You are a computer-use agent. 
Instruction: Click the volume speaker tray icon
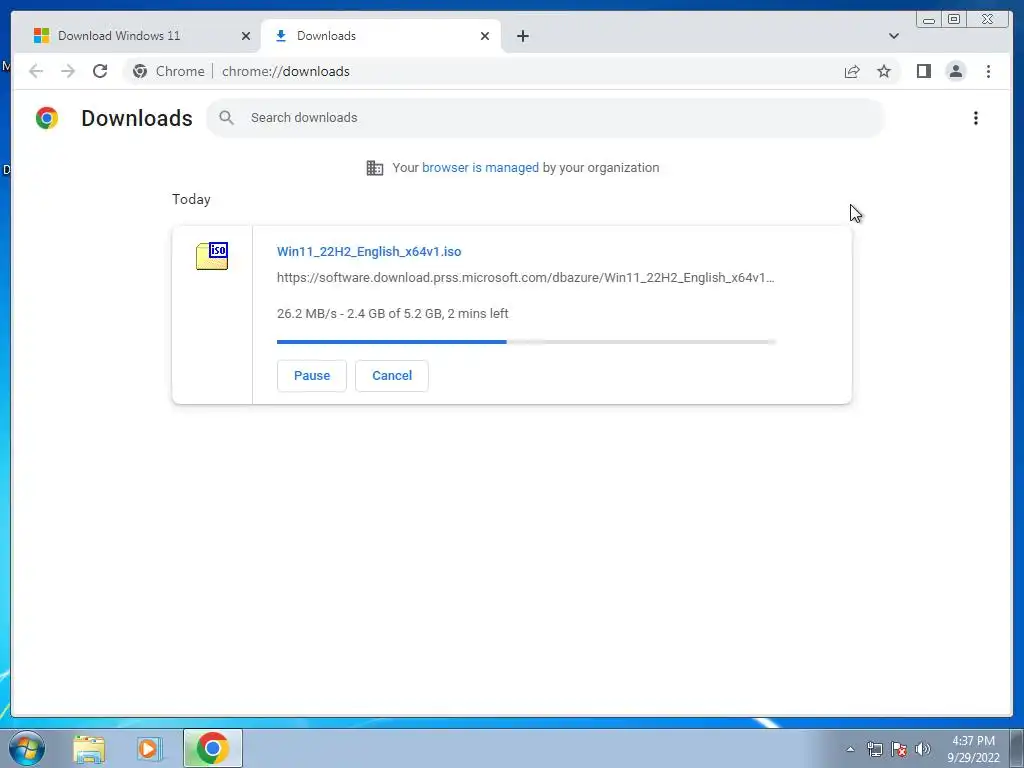click(922, 749)
